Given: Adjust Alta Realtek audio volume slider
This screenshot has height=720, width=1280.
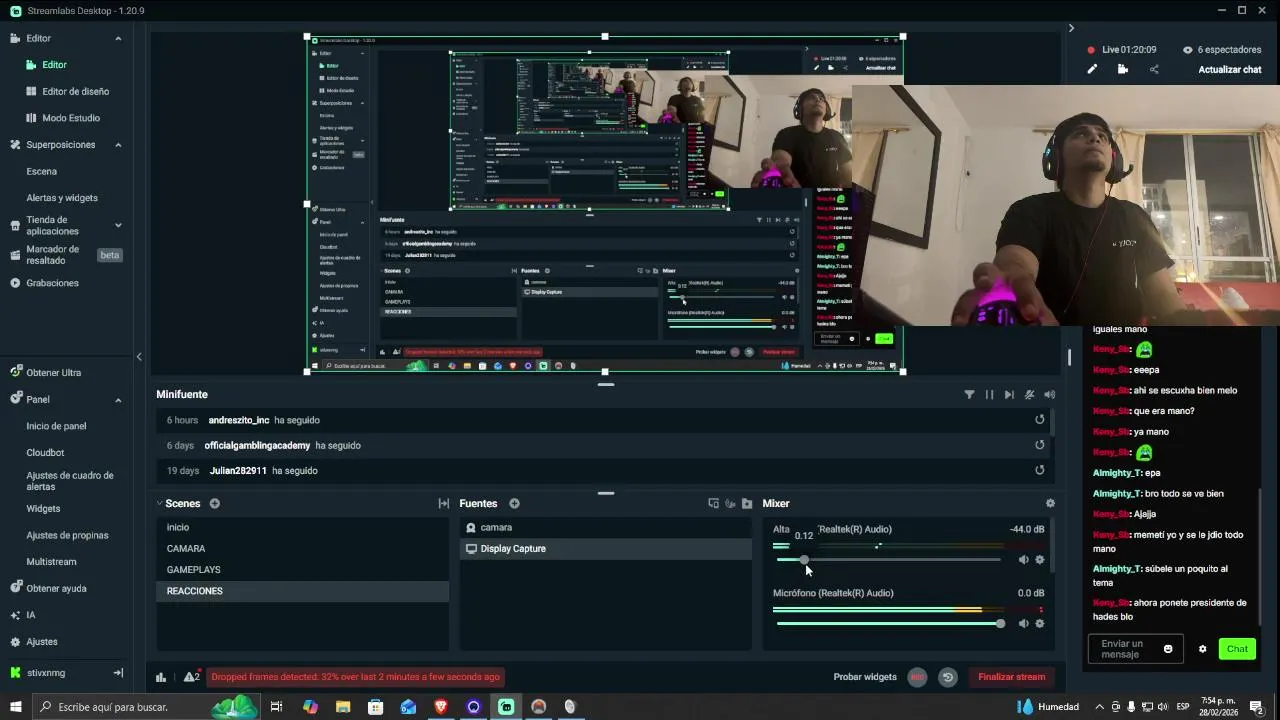Looking at the screenshot, I should click(x=888, y=560).
